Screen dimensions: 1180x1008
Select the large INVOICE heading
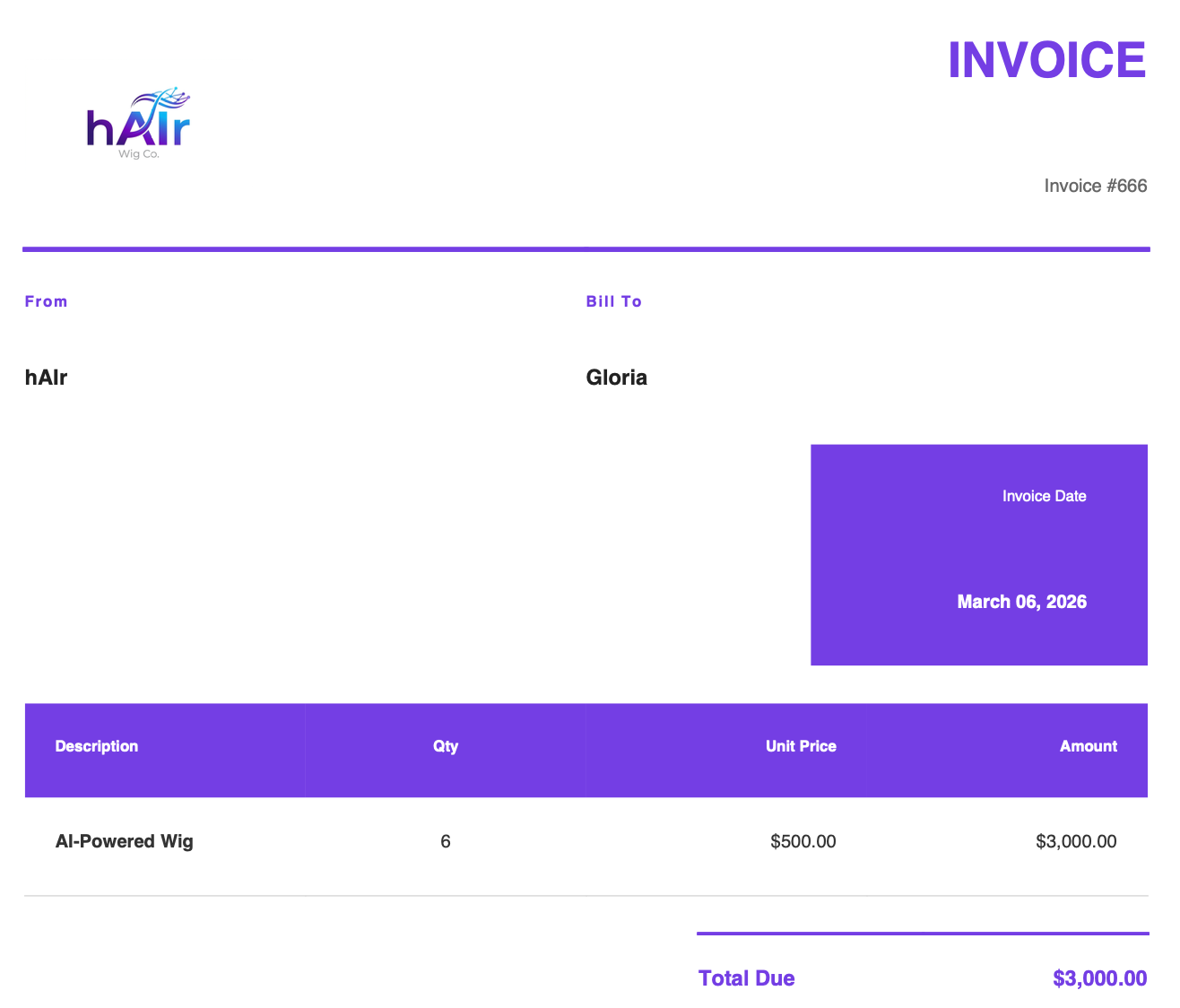tap(1046, 60)
